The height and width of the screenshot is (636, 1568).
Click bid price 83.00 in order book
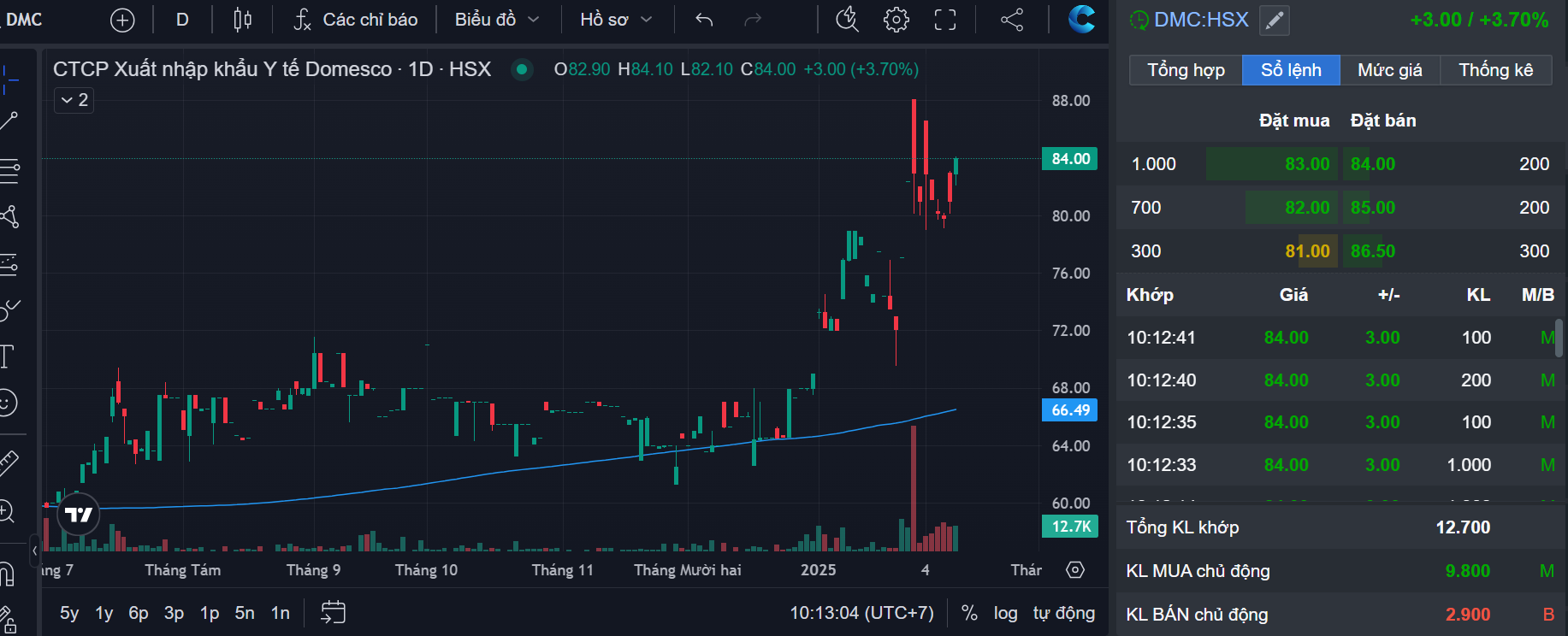(x=1307, y=164)
